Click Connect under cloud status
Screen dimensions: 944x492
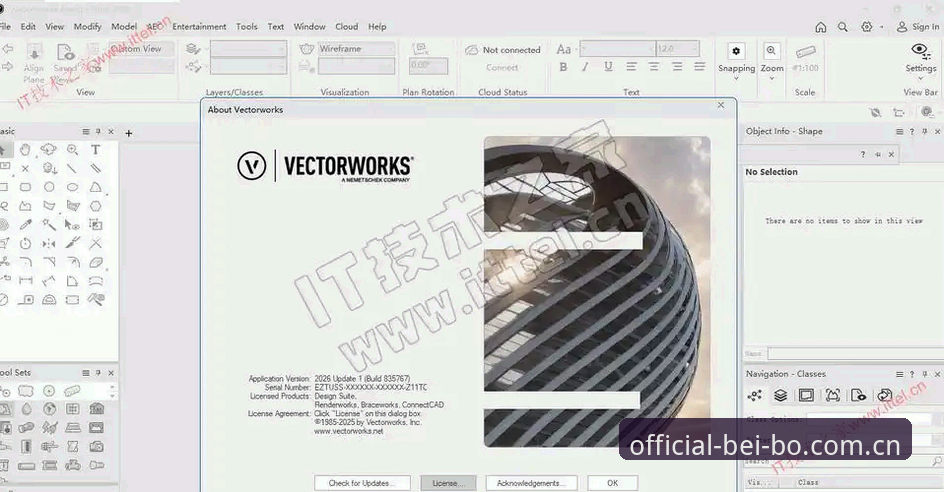(x=502, y=67)
